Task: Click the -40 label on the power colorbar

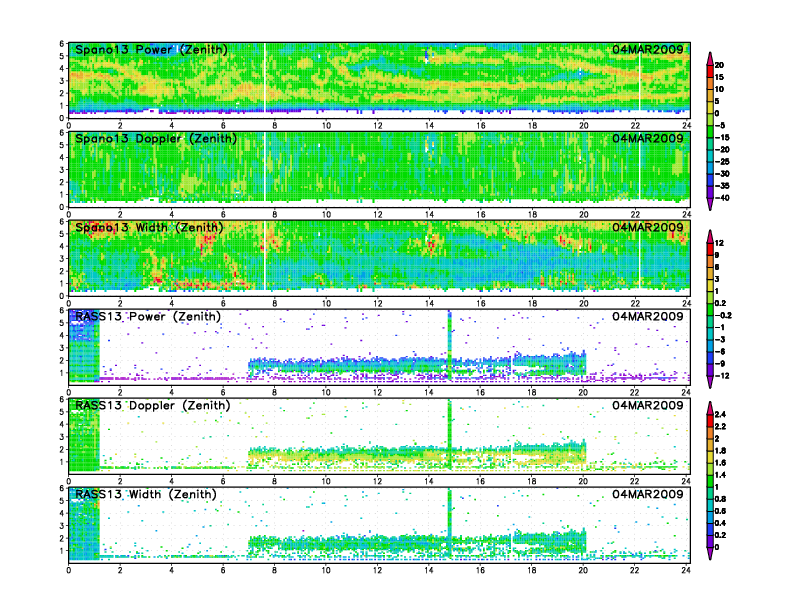Action: [722, 198]
